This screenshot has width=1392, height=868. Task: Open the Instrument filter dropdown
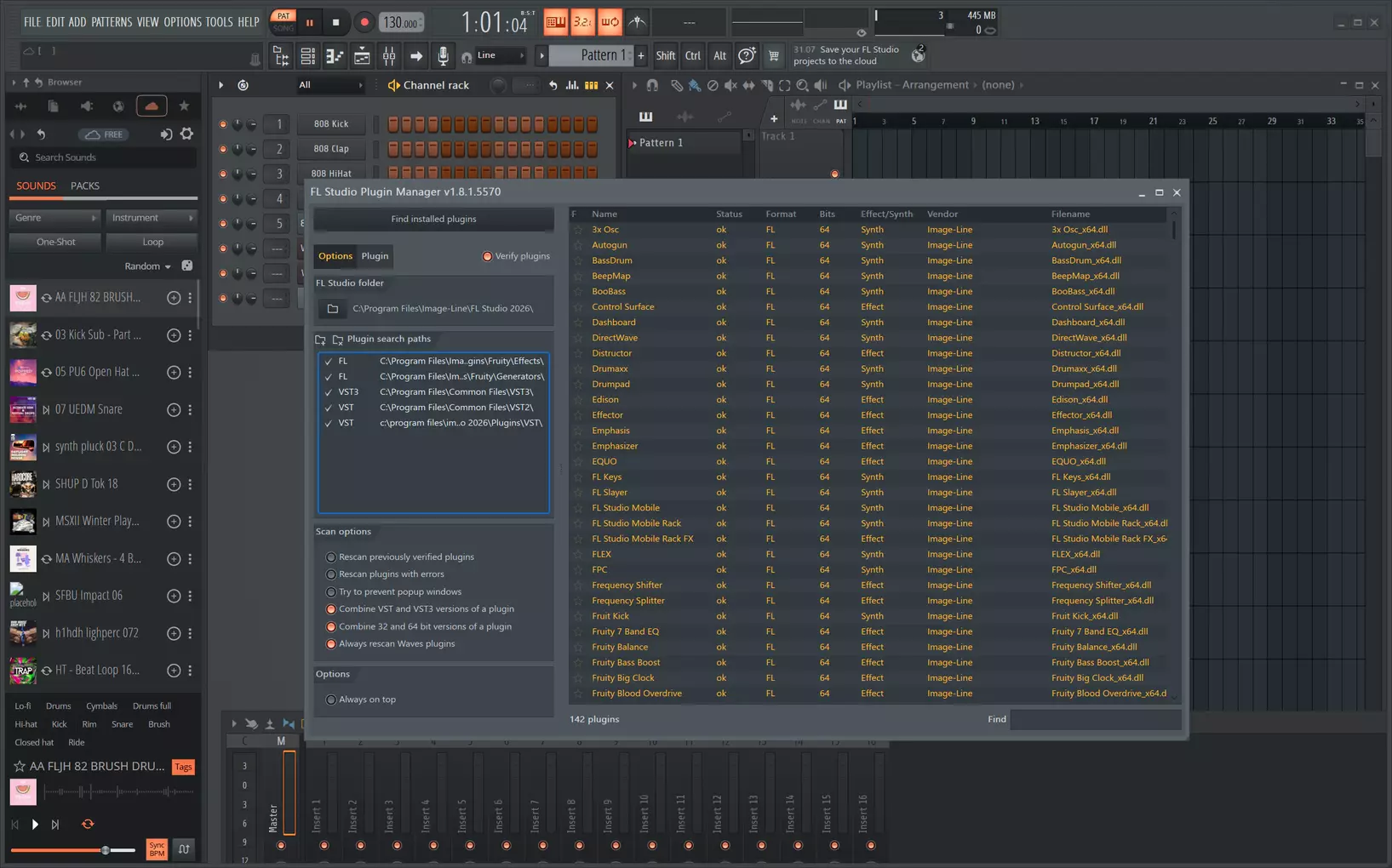(152, 218)
